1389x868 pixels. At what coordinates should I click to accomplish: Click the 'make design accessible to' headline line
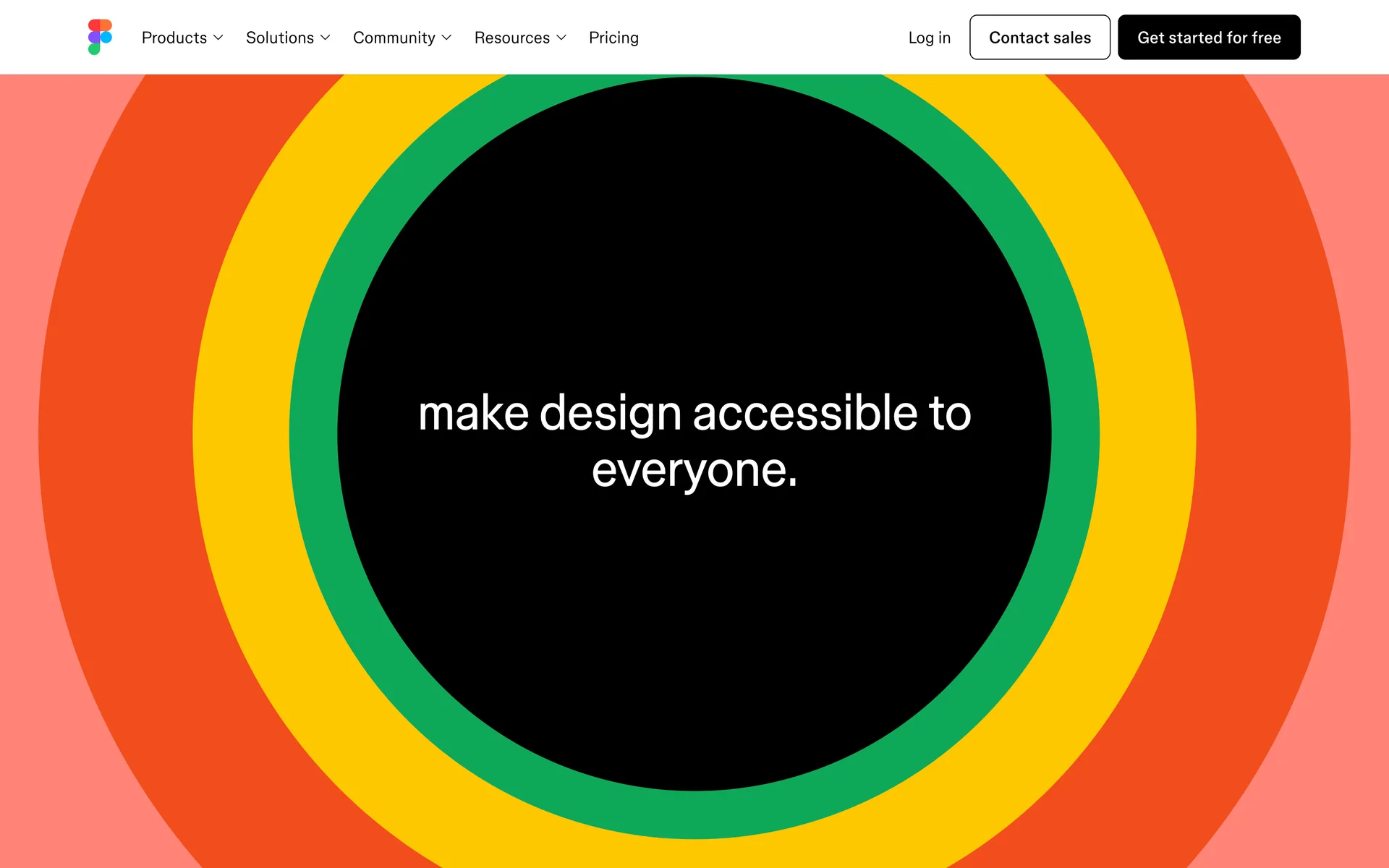coord(694,414)
